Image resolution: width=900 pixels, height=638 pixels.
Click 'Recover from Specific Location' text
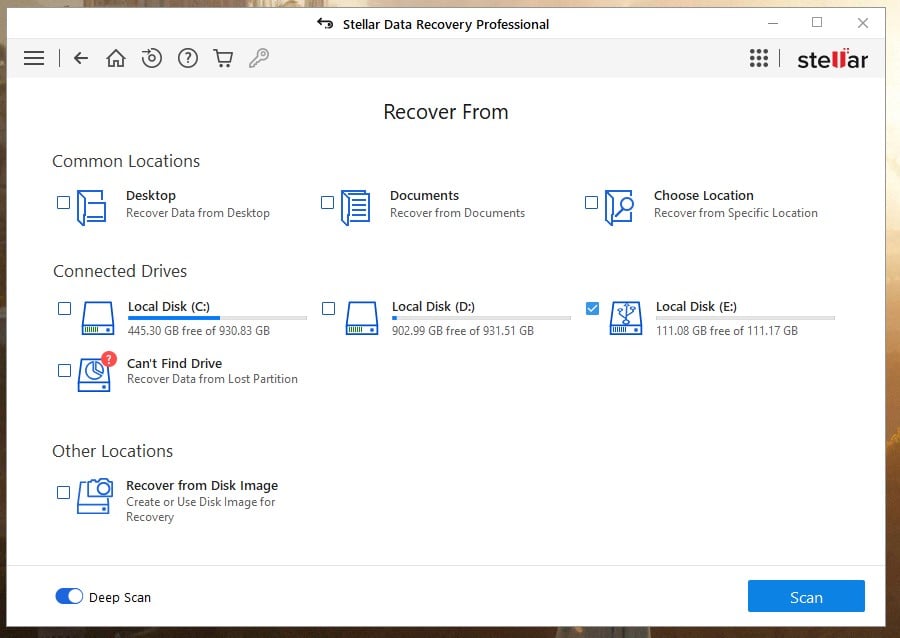[x=735, y=213]
